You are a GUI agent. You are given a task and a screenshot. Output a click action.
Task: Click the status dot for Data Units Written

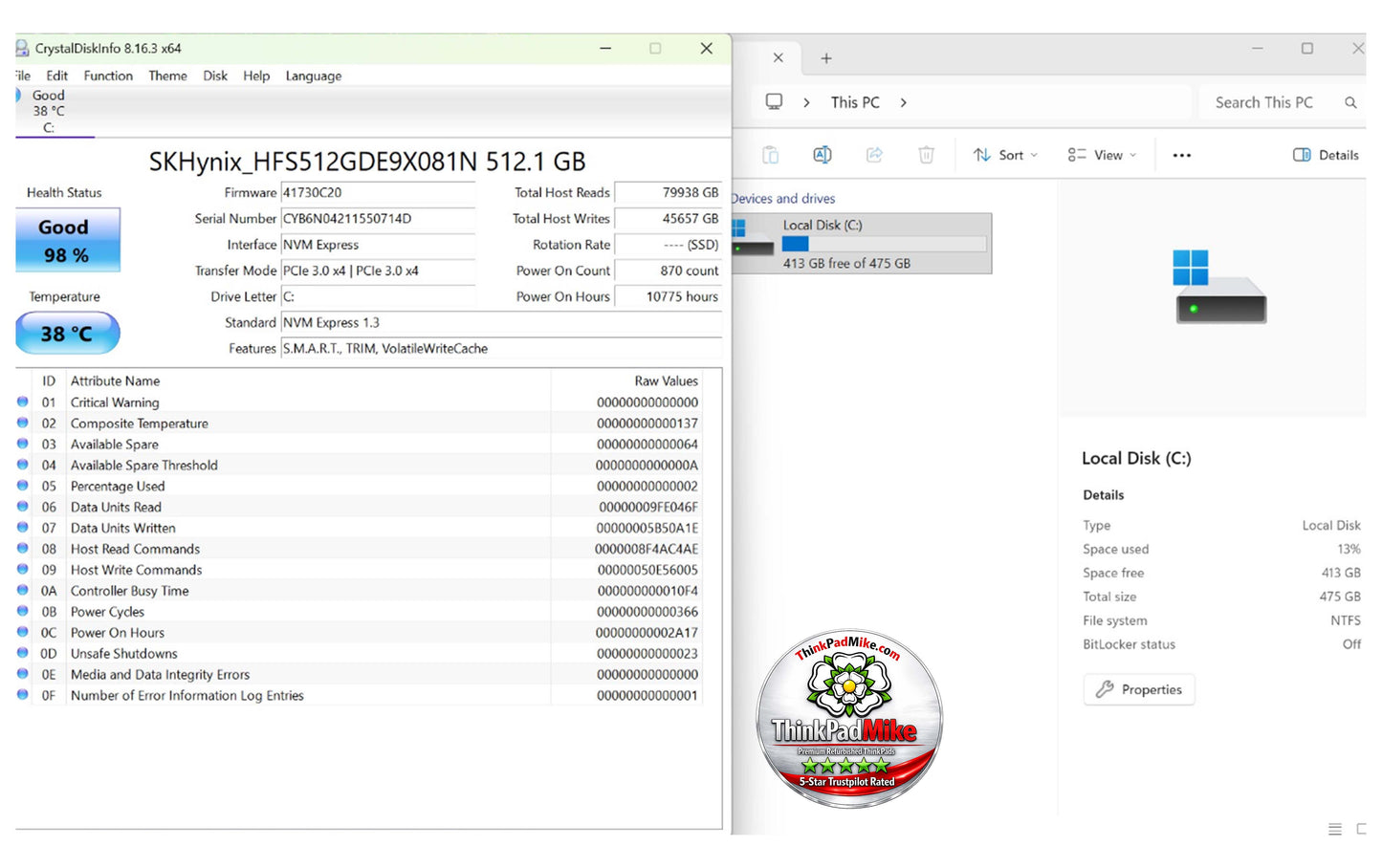click(x=23, y=527)
